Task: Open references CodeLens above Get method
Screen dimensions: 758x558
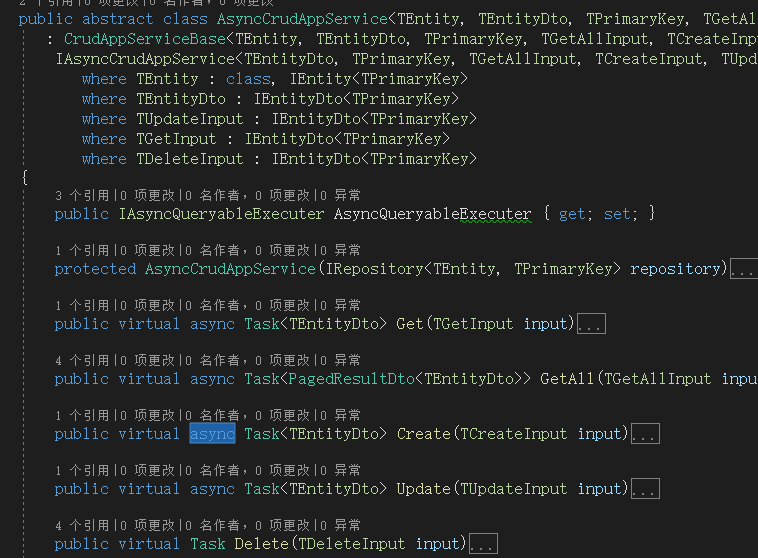Action: [82, 306]
